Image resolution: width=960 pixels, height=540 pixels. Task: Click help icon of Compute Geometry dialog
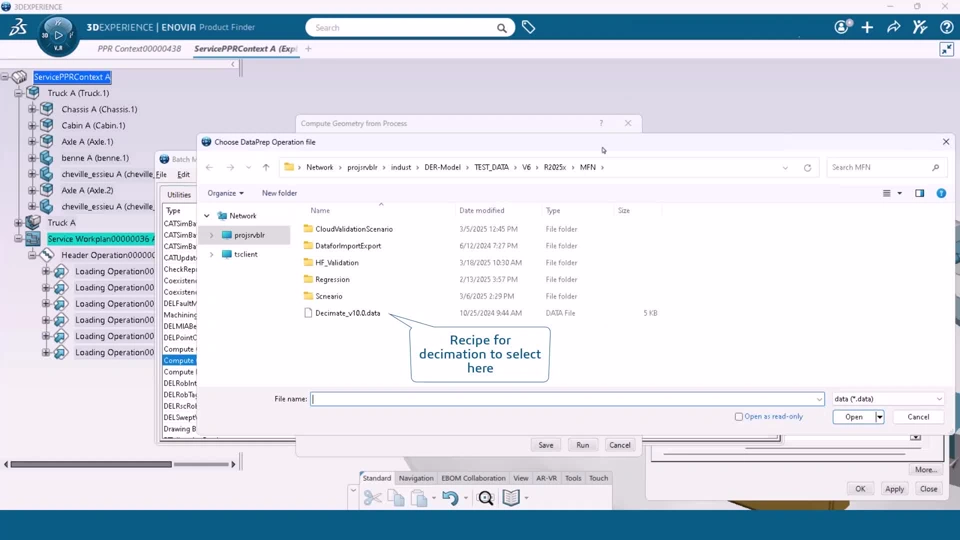[x=601, y=123]
